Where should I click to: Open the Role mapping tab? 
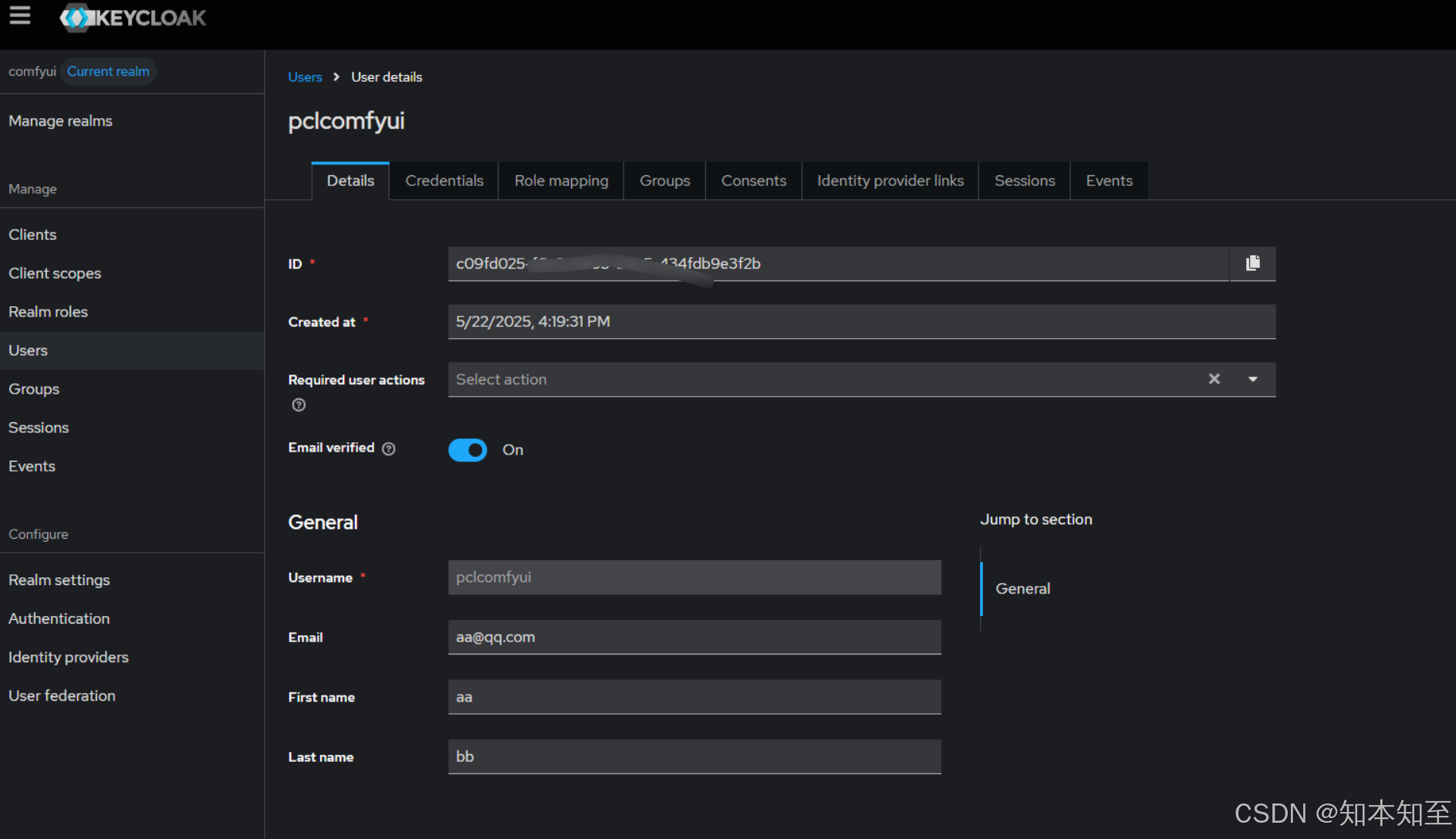point(561,181)
